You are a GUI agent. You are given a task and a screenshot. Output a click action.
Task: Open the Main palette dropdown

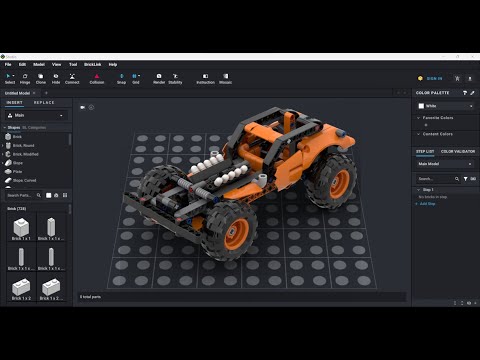coord(35,115)
